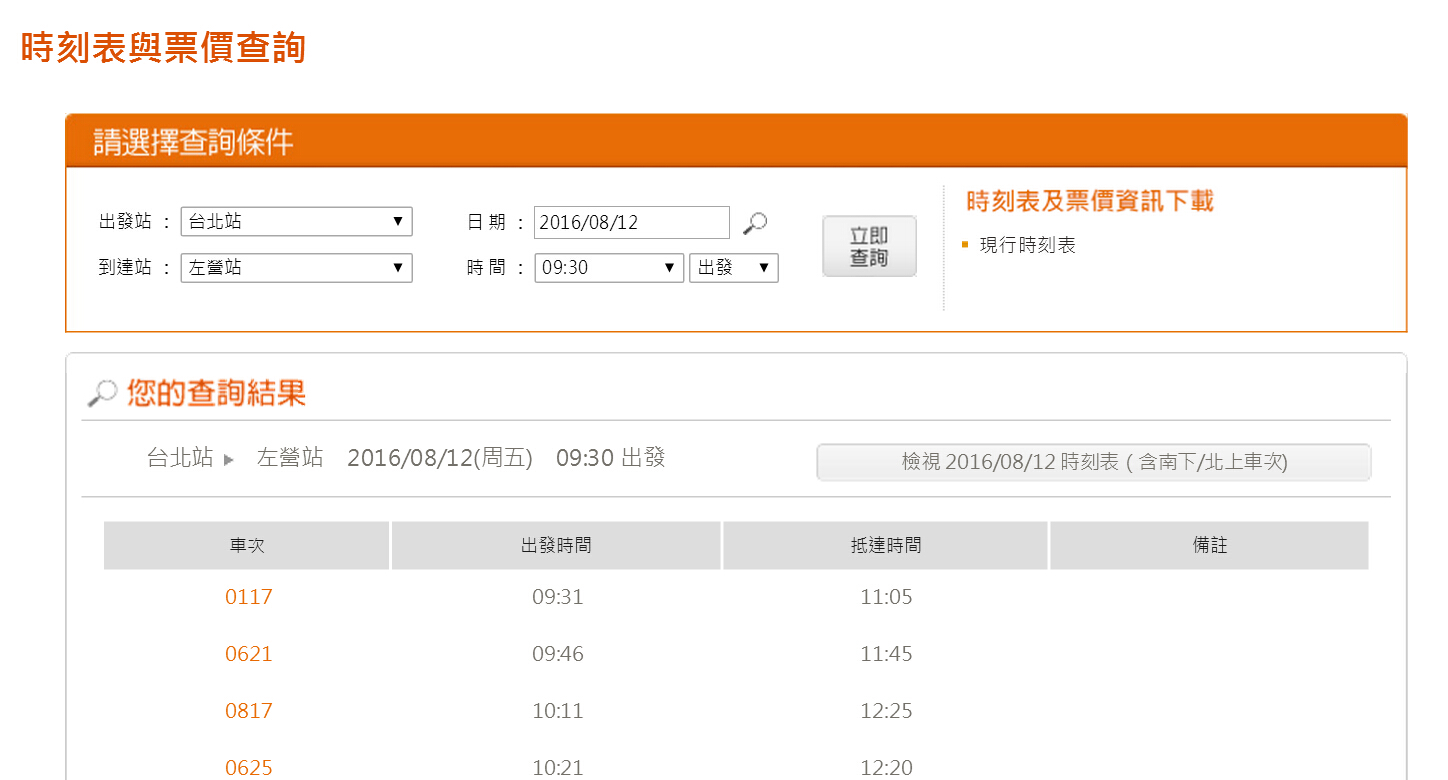Click departure time 10:21
This screenshot has height=780, width=1448.
(x=558, y=768)
